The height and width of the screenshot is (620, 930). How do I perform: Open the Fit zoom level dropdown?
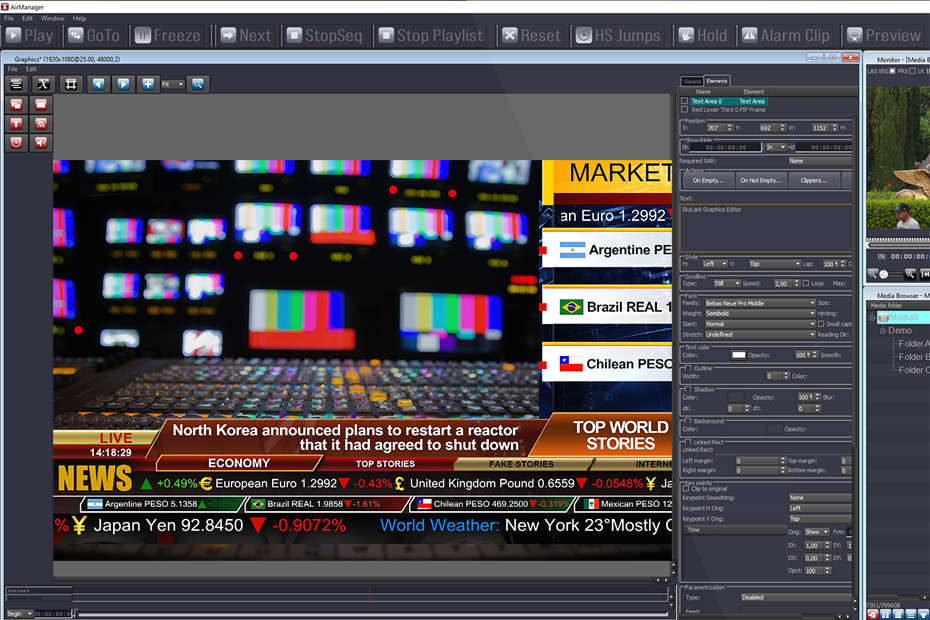[172, 84]
